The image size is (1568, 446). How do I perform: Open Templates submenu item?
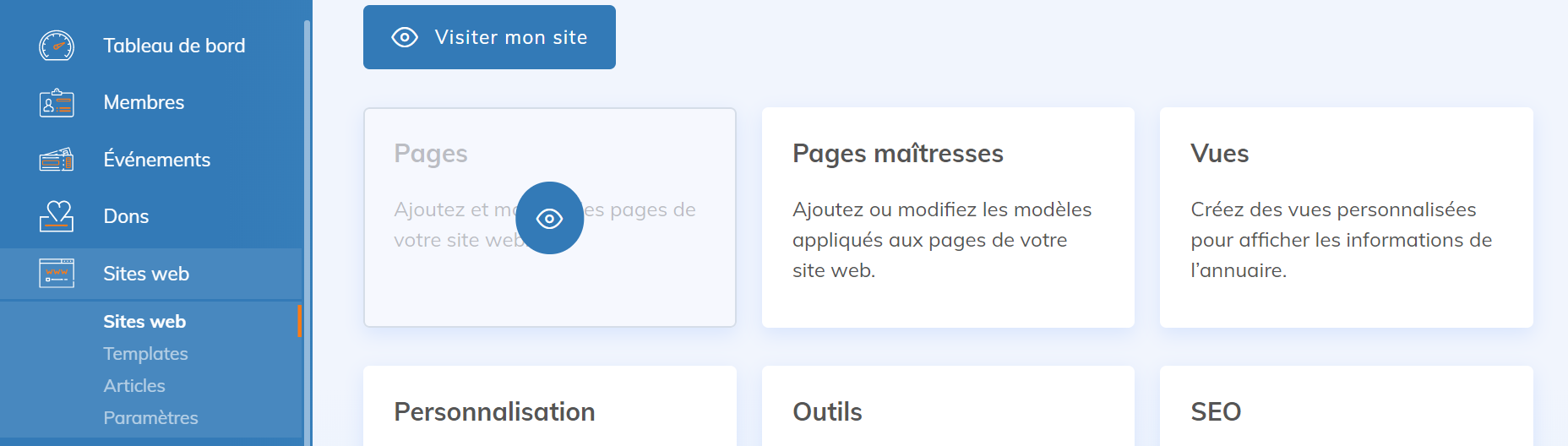click(x=145, y=354)
